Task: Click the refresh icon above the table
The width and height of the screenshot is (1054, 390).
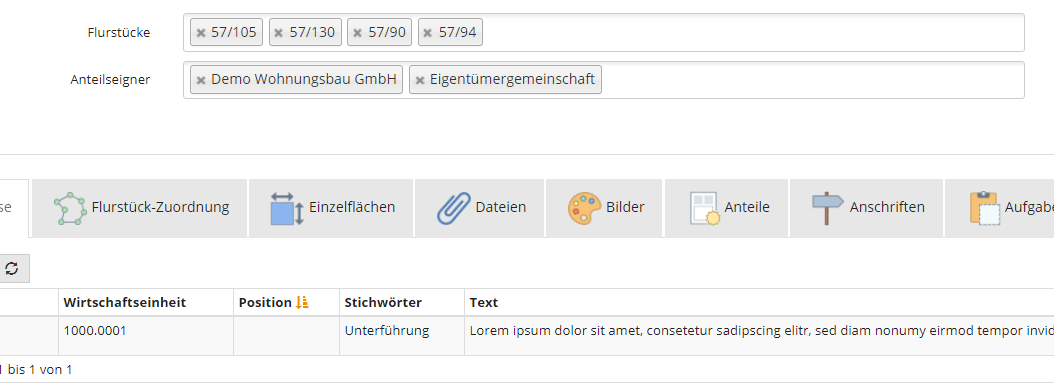Action: (11, 269)
